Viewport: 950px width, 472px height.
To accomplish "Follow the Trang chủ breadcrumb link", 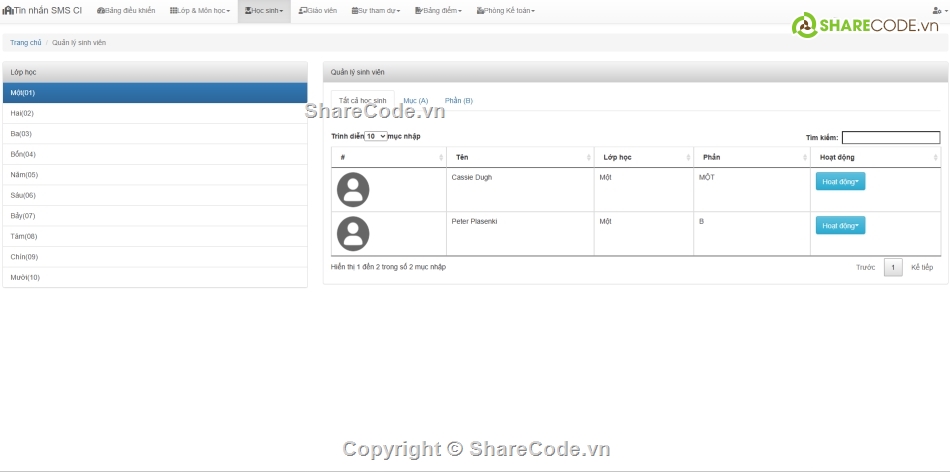I will 25,42.
